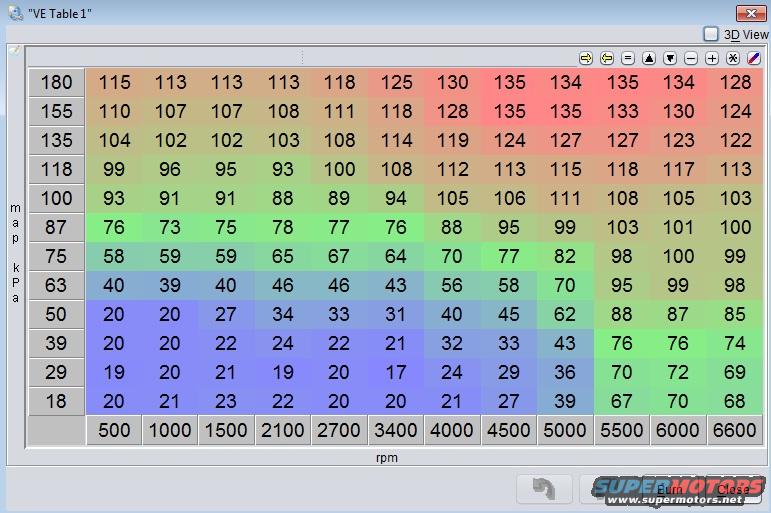The image size is (771, 513).
Task: Select the 180 kPa row header
Action: click(x=56, y=83)
